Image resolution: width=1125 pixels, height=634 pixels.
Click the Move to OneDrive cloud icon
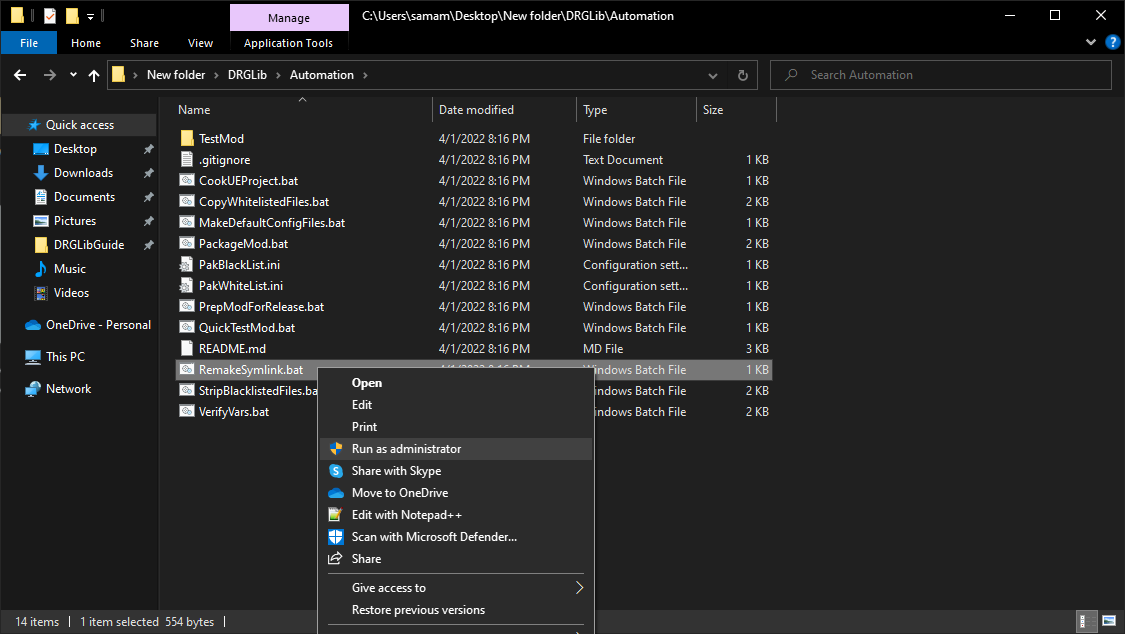tap(336, 493)
